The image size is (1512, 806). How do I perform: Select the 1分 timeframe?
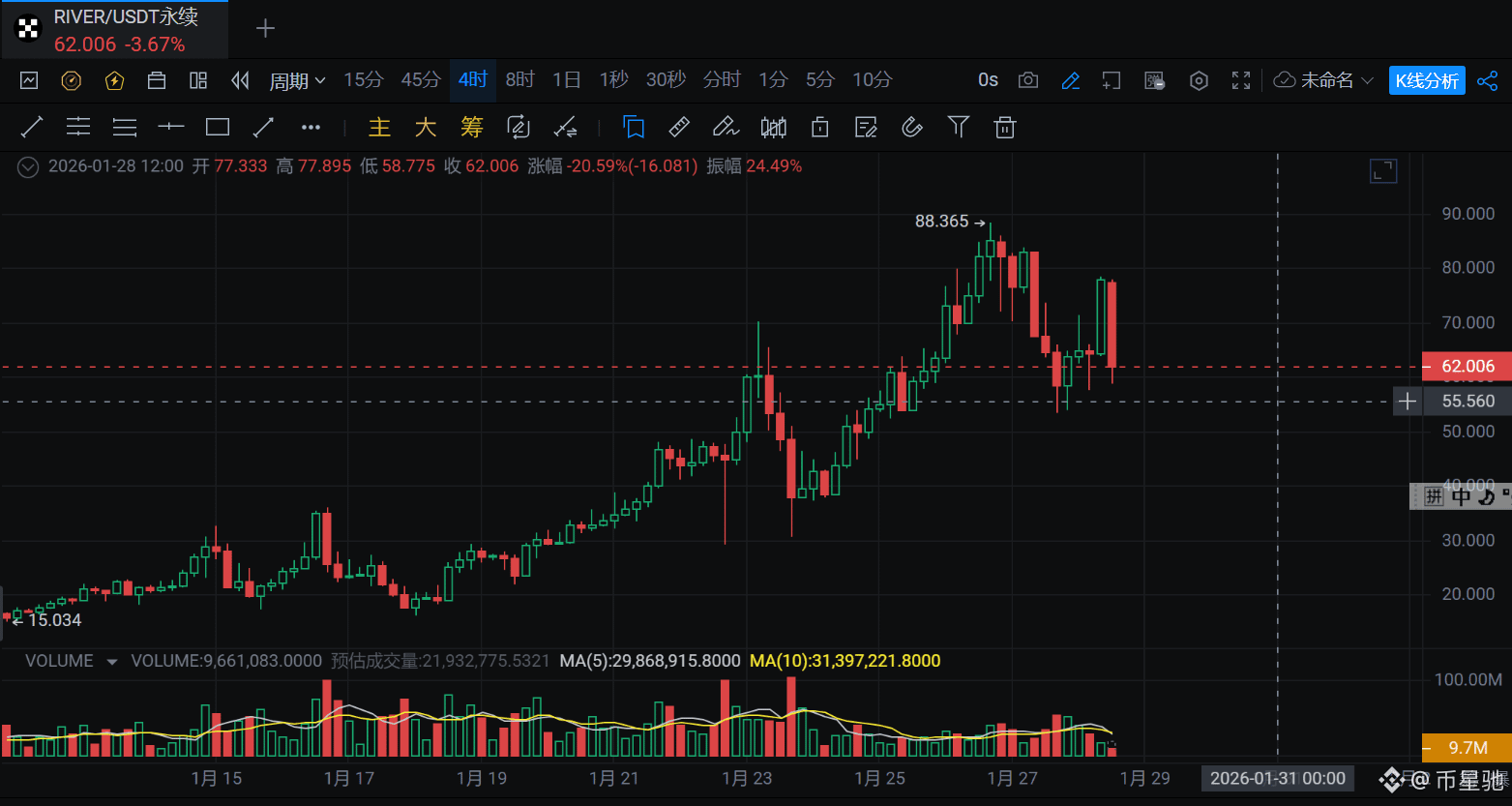(773, 80)
